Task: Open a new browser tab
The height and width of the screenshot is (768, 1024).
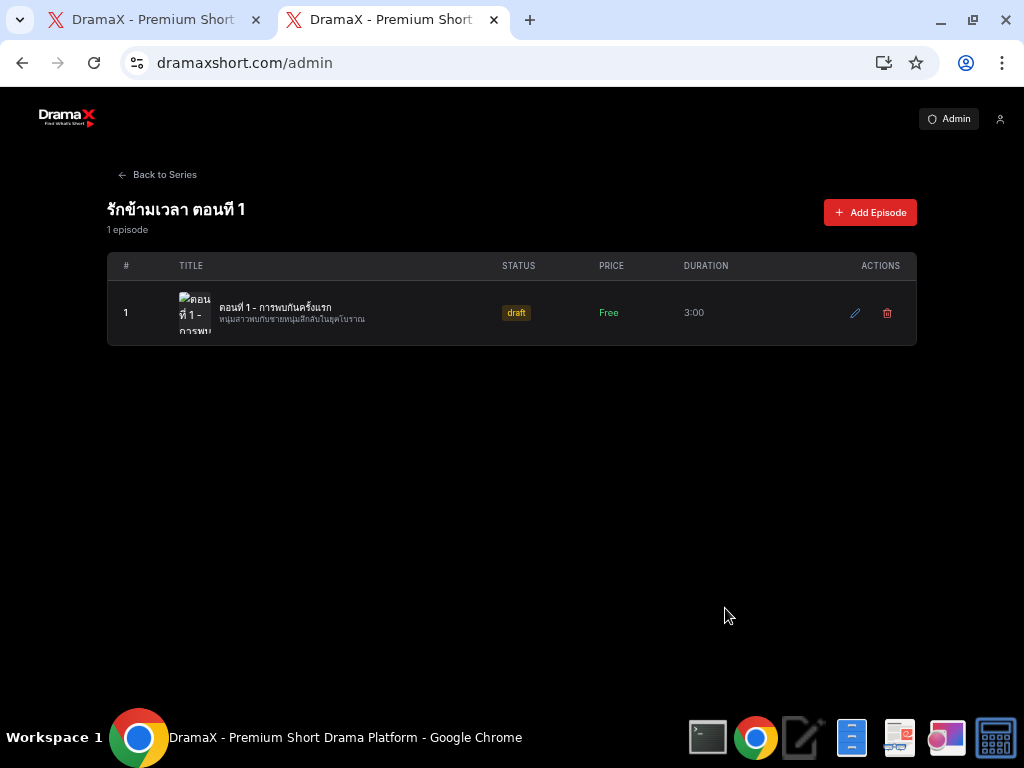Action: pos(530,20)
